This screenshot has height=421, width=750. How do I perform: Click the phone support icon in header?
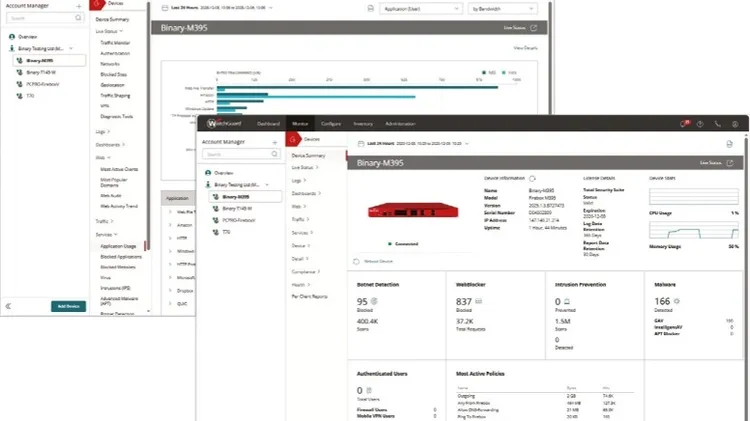point(718,123)
